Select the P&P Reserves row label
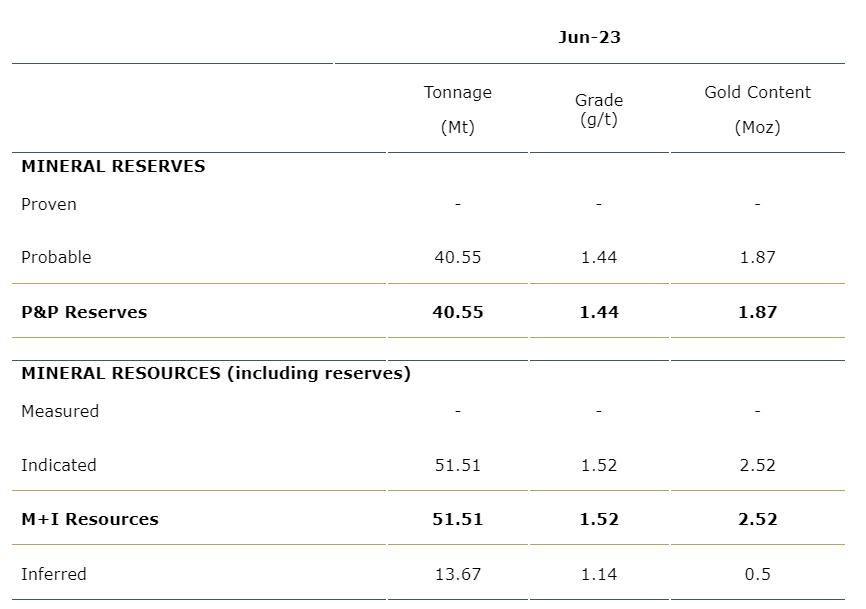 (84, 312)
